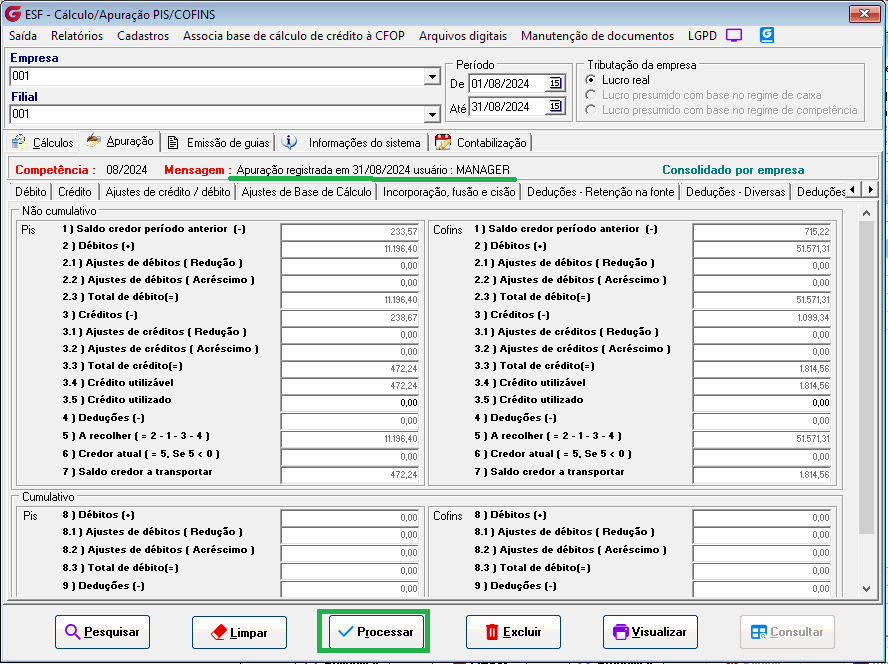Click the vertical scrollbar up arrow
The image size is (888, 664).
coord(866,213)
